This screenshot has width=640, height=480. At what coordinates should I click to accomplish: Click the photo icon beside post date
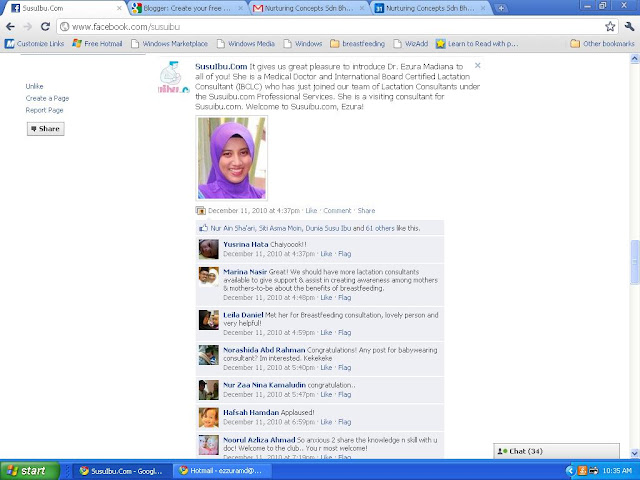(200, 211)
